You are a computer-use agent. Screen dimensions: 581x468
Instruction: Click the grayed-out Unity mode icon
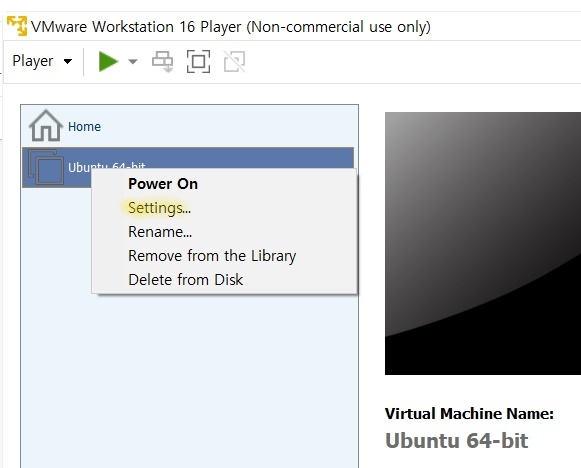click(x=235, y=62)
